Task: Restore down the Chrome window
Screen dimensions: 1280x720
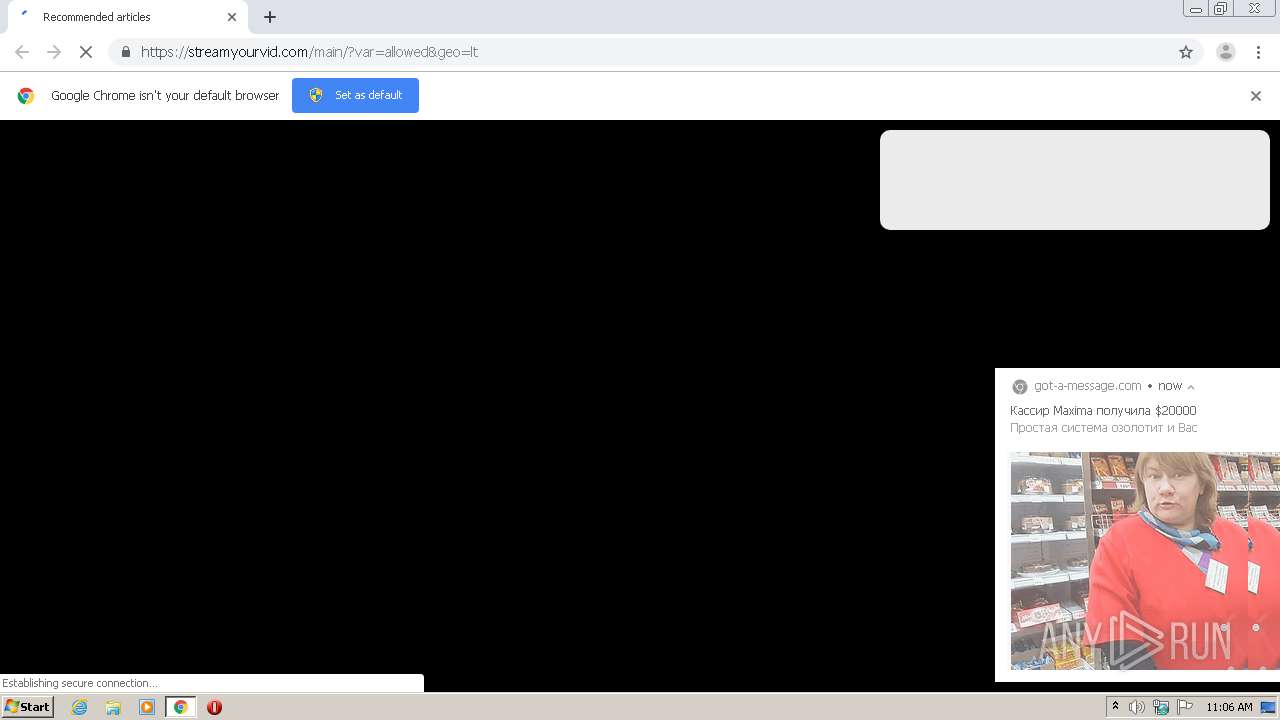Action: pyautogui.click(x=1220, y=9)
